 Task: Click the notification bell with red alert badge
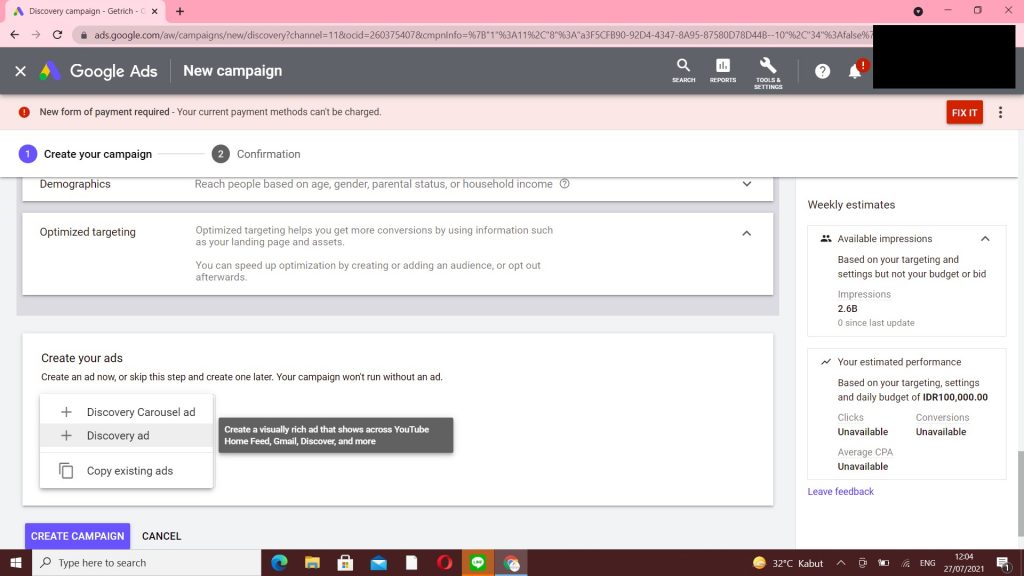[x=855, y=71]
